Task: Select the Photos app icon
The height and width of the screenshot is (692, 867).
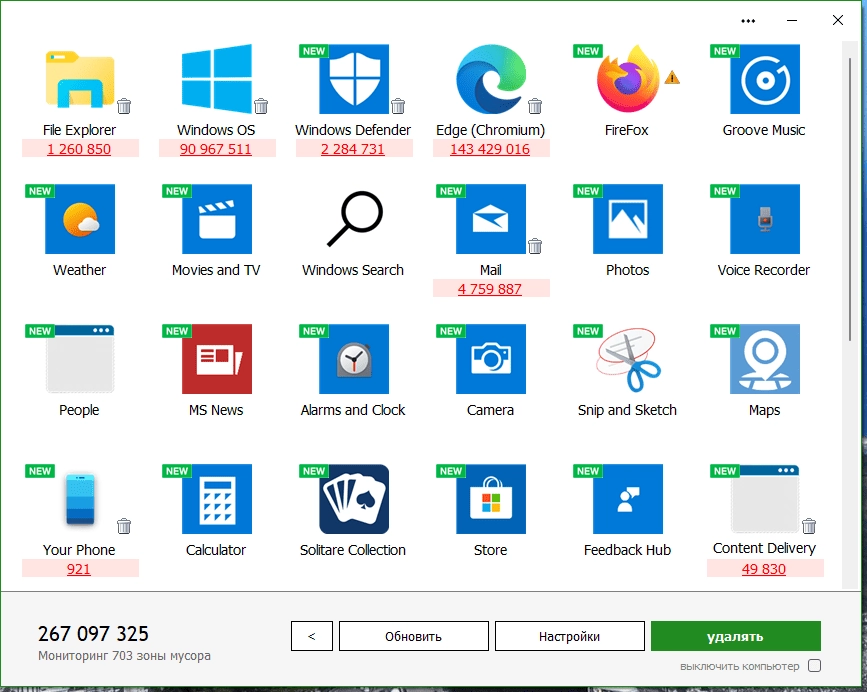Action: tap(628, 219)
